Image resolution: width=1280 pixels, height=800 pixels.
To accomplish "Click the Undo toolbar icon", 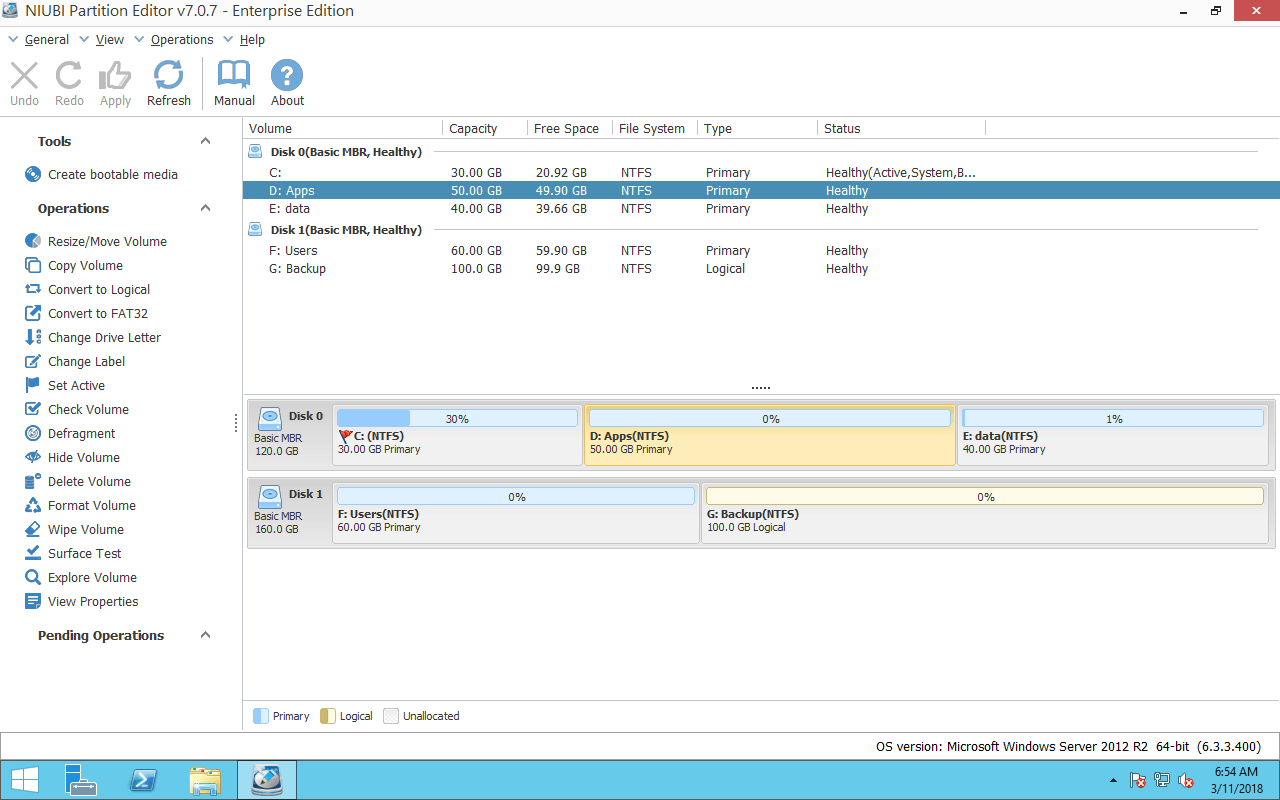I will [x=24, y=76].
